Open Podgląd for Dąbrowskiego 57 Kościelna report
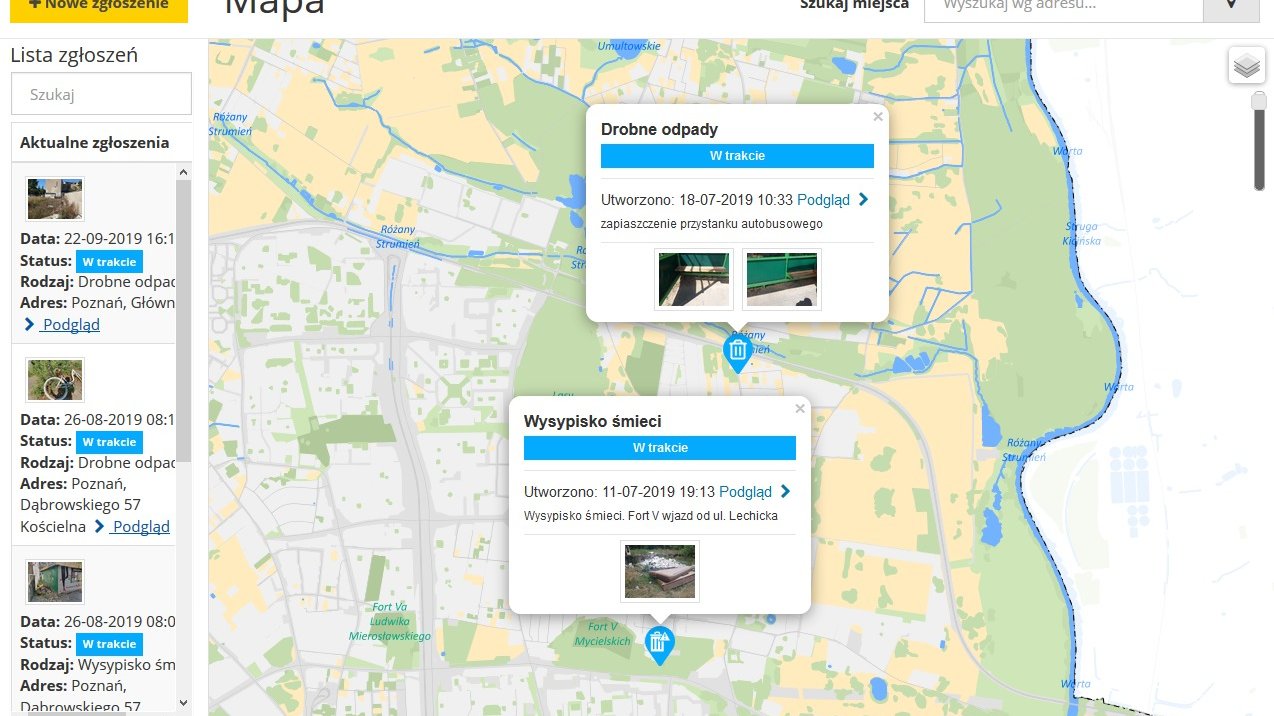Screen dimensions: 1274x716 [x=140, y=527]
